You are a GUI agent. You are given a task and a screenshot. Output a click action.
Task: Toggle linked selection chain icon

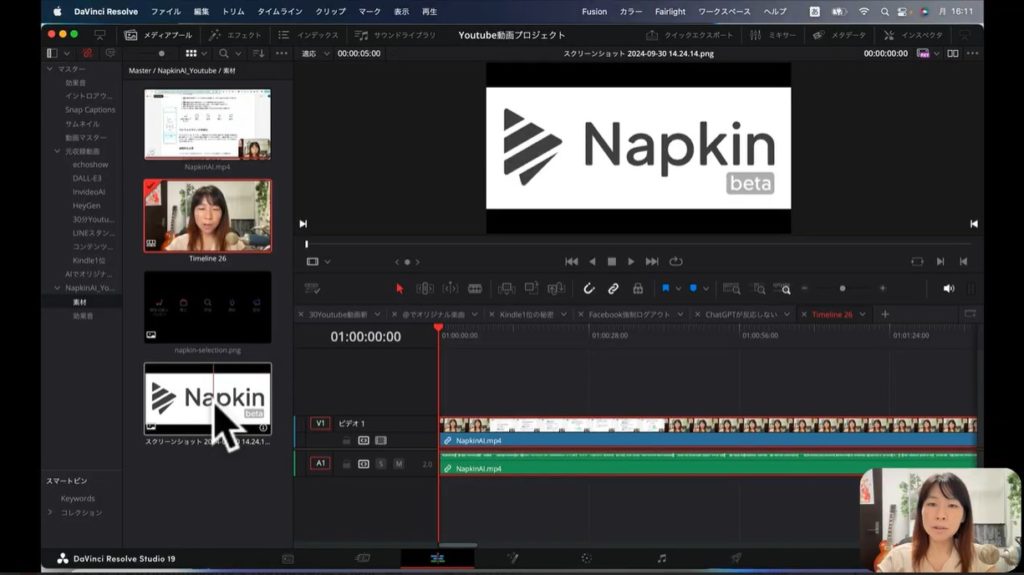pos(613,288)
